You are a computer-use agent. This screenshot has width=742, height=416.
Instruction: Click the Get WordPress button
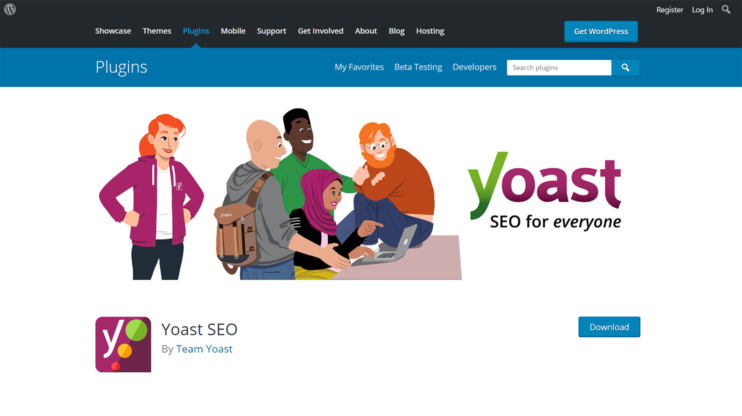click(601, 31)
